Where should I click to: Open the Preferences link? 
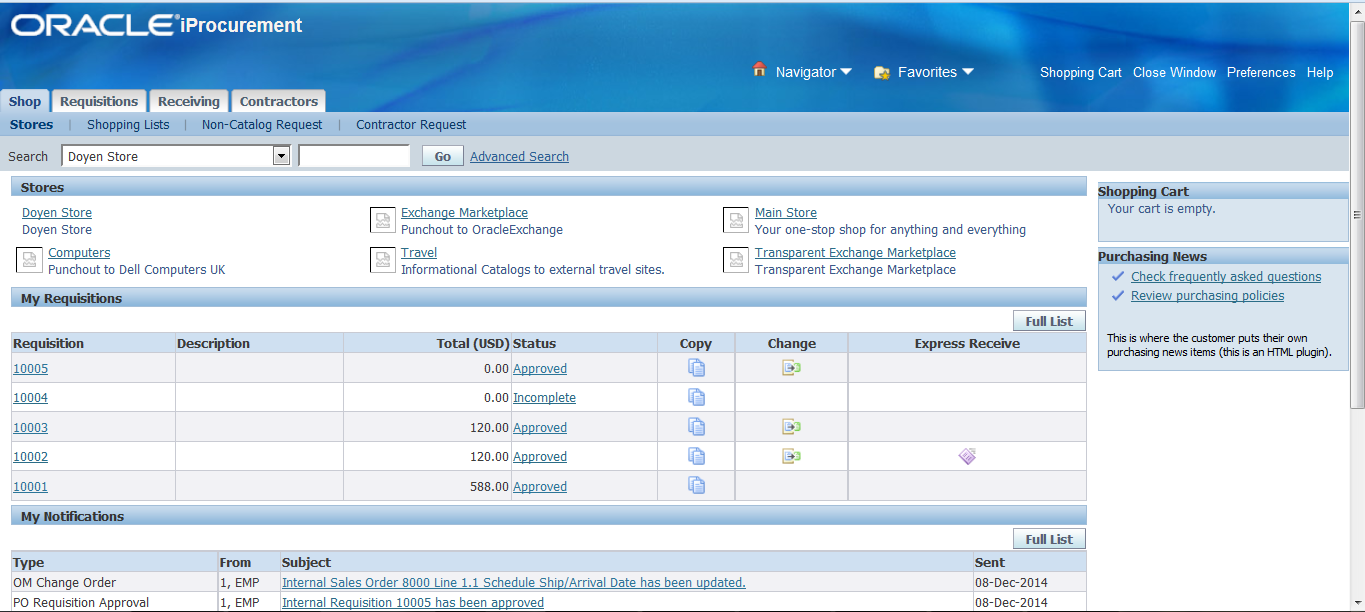tap(1261, 72)
